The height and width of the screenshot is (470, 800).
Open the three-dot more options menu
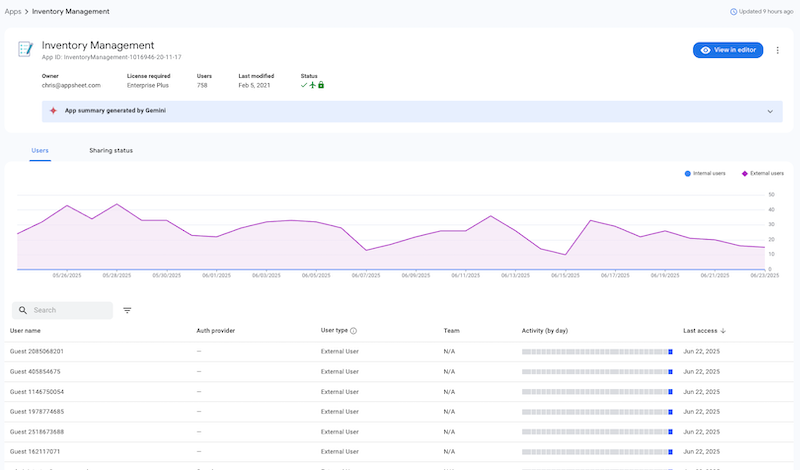click(x=778, y=50)
